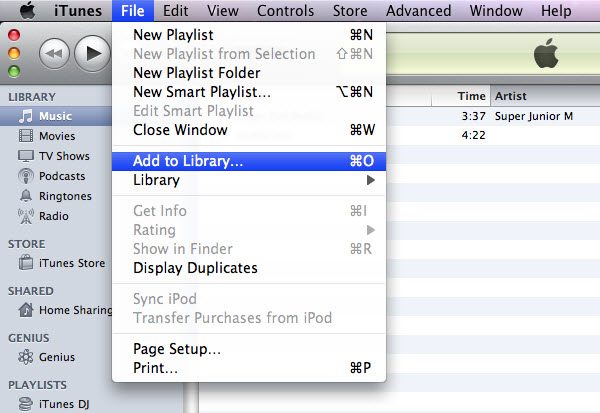This screenshot has width=600, height=413.
Task: Open the View menu
Action: coord(223,11)
